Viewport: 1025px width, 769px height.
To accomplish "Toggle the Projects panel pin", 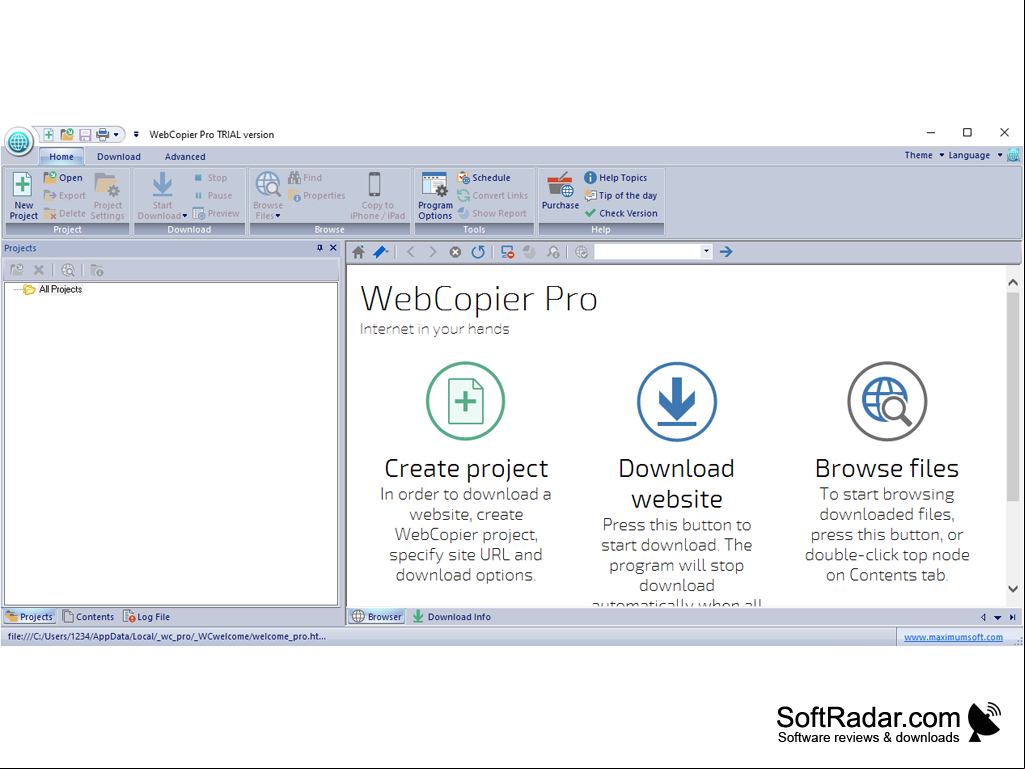I will pyautogui.click(x=320, y=248).
